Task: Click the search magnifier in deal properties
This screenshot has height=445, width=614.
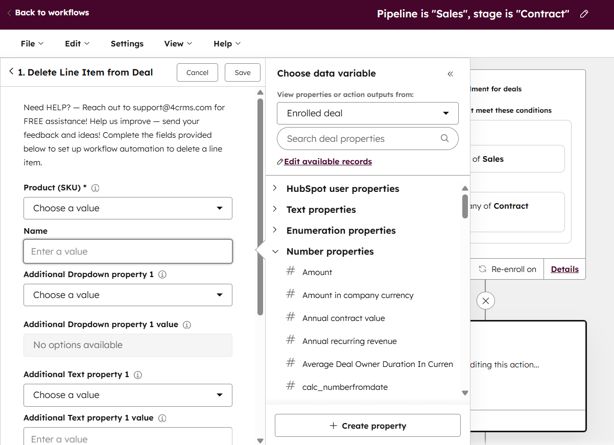Action: pos(445,139)
